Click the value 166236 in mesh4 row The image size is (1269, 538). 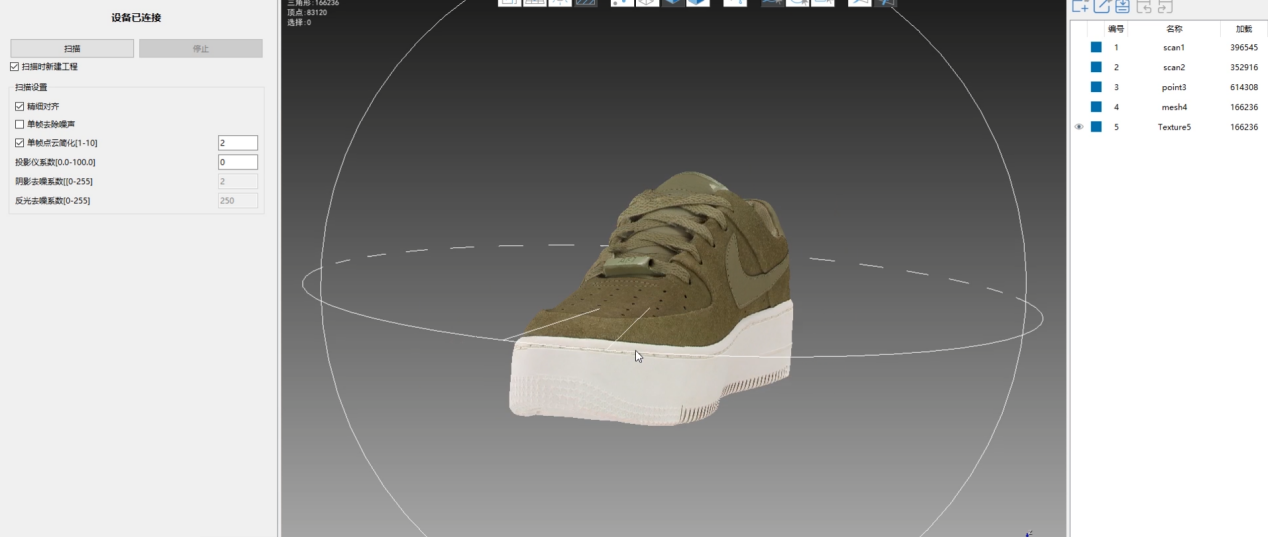(1244, 107)
